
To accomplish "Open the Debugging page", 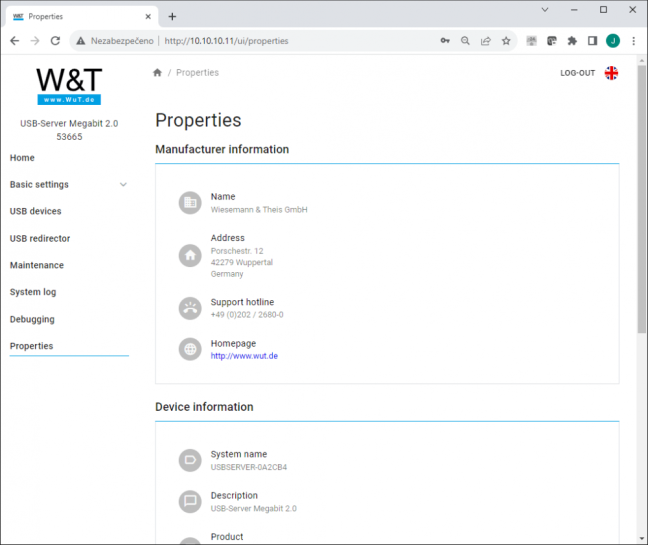I will click(x=32, y=319).
